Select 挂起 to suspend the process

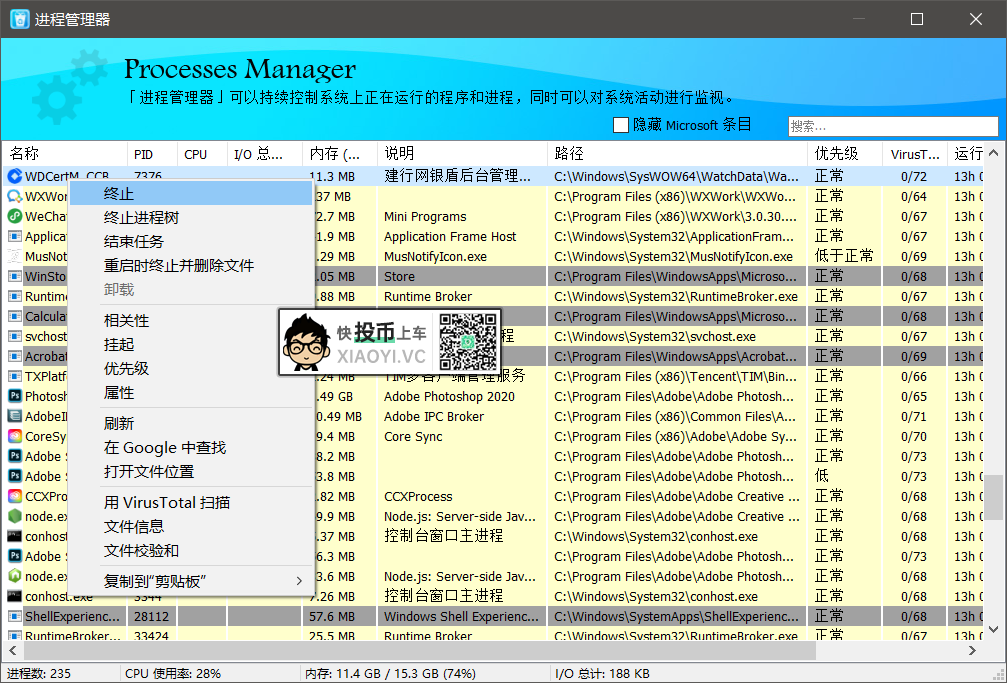[x=191, y=344]
